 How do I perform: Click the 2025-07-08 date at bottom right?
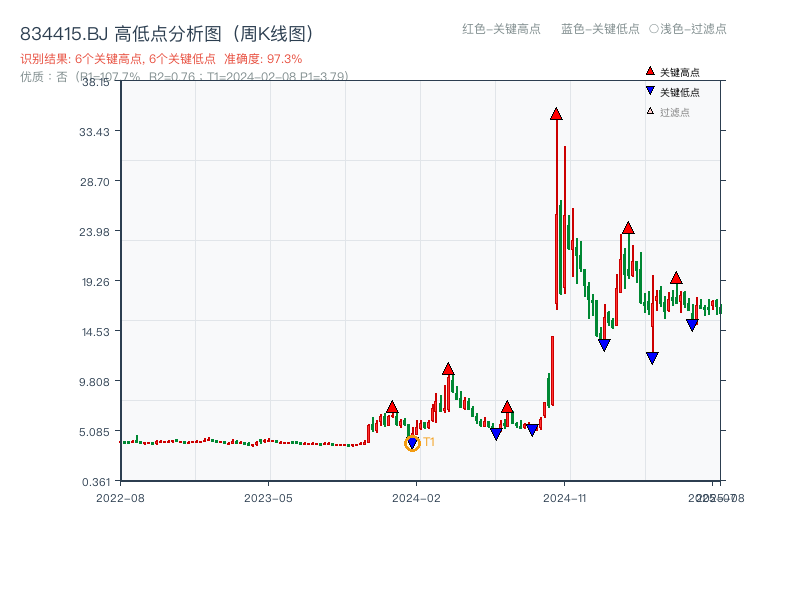pyautogui.click(x=714, y=496)
